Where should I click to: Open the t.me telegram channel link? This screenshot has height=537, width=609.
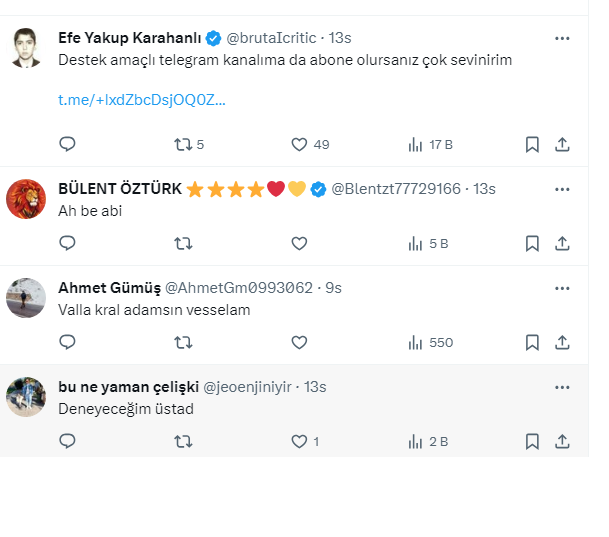[x=142, y=100]
